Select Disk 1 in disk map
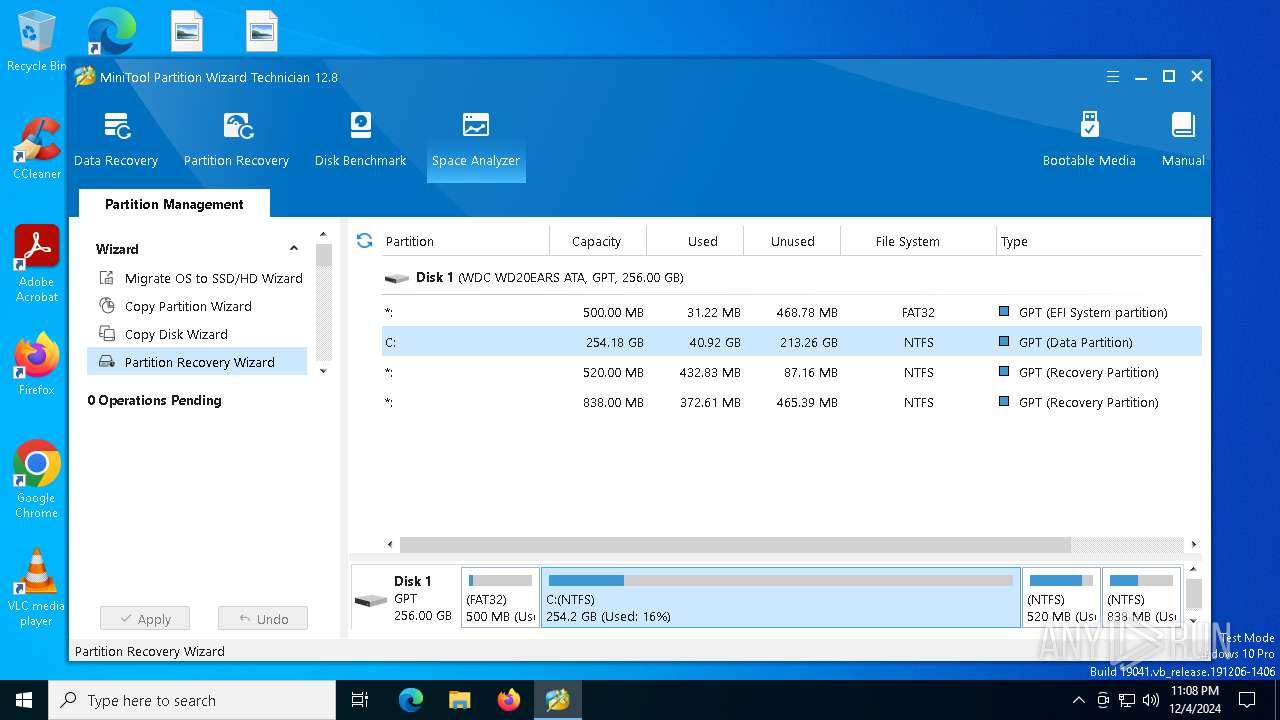The image size is (1280, 720). [405, 598]
